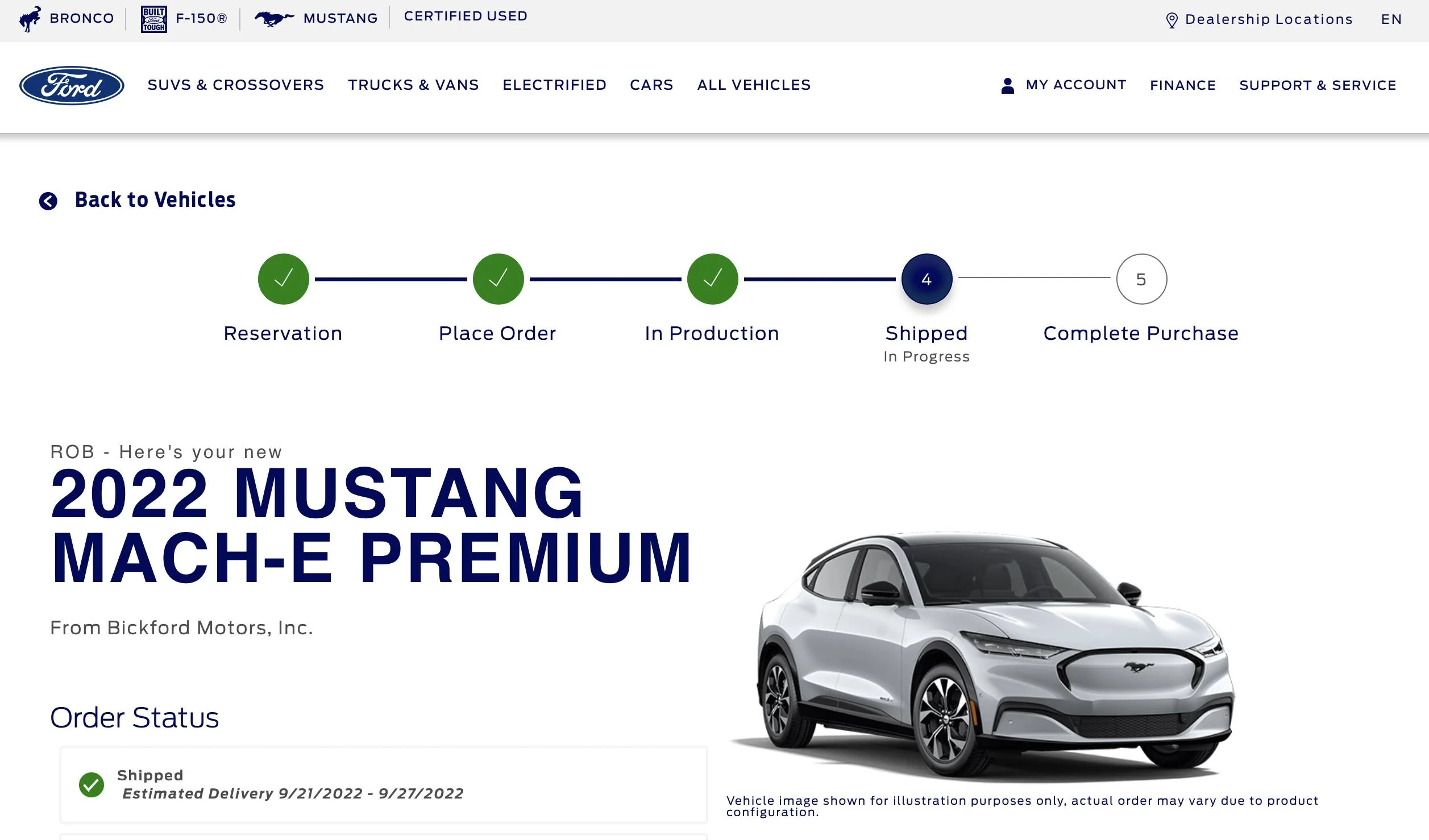Click the Place Order step label
This screenshot has width=1429, height=840.
[497, 333]
